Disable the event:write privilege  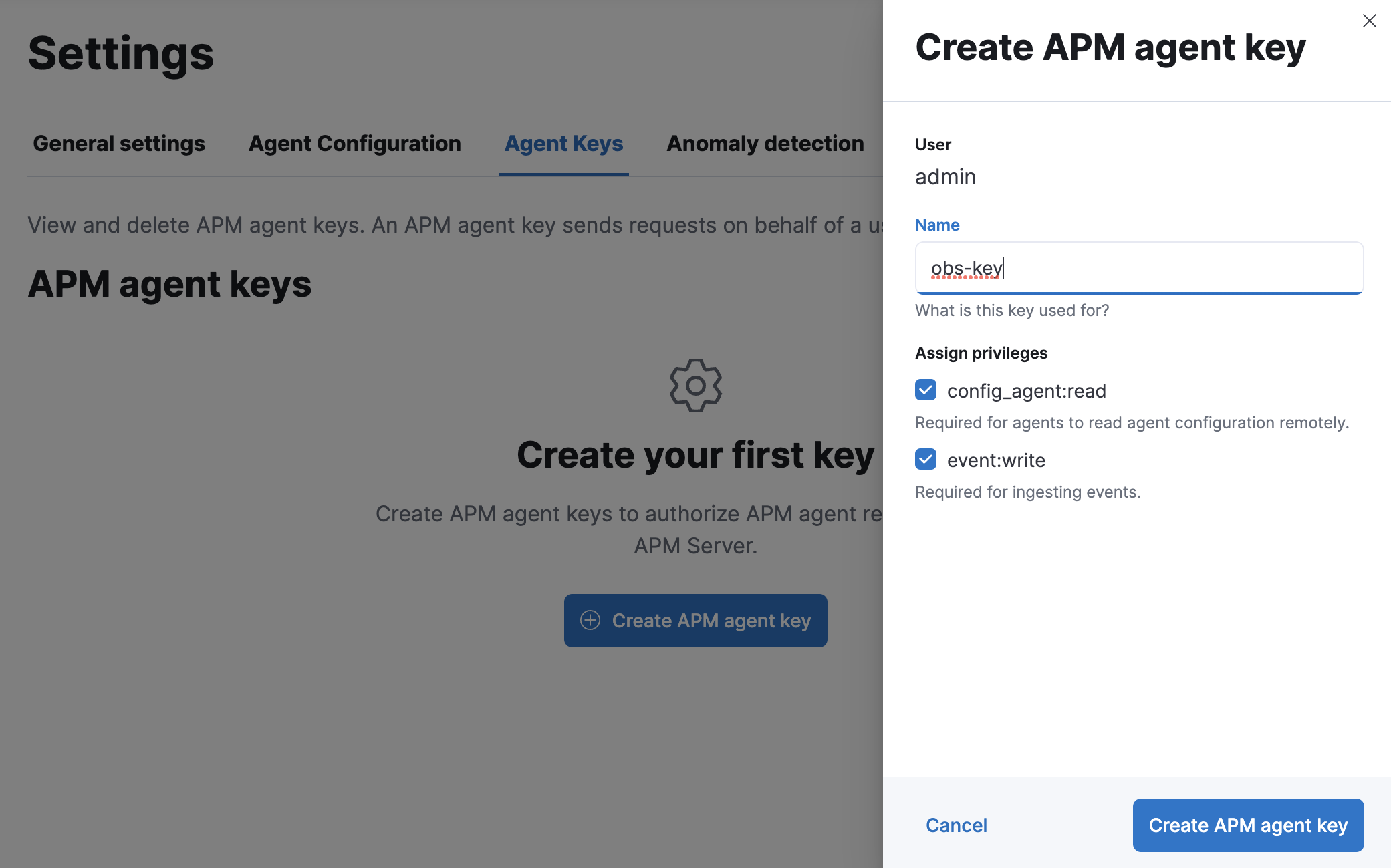[x=925, y=460]
